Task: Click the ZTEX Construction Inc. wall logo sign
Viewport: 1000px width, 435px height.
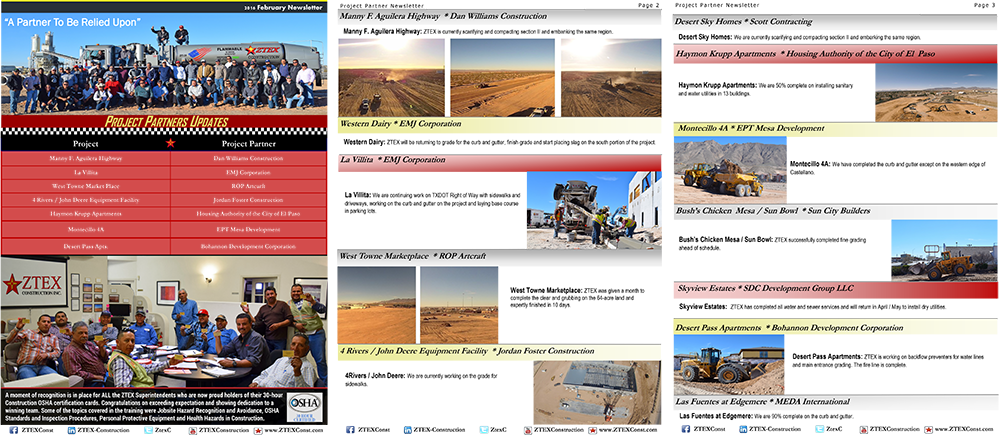Action: 33,283
